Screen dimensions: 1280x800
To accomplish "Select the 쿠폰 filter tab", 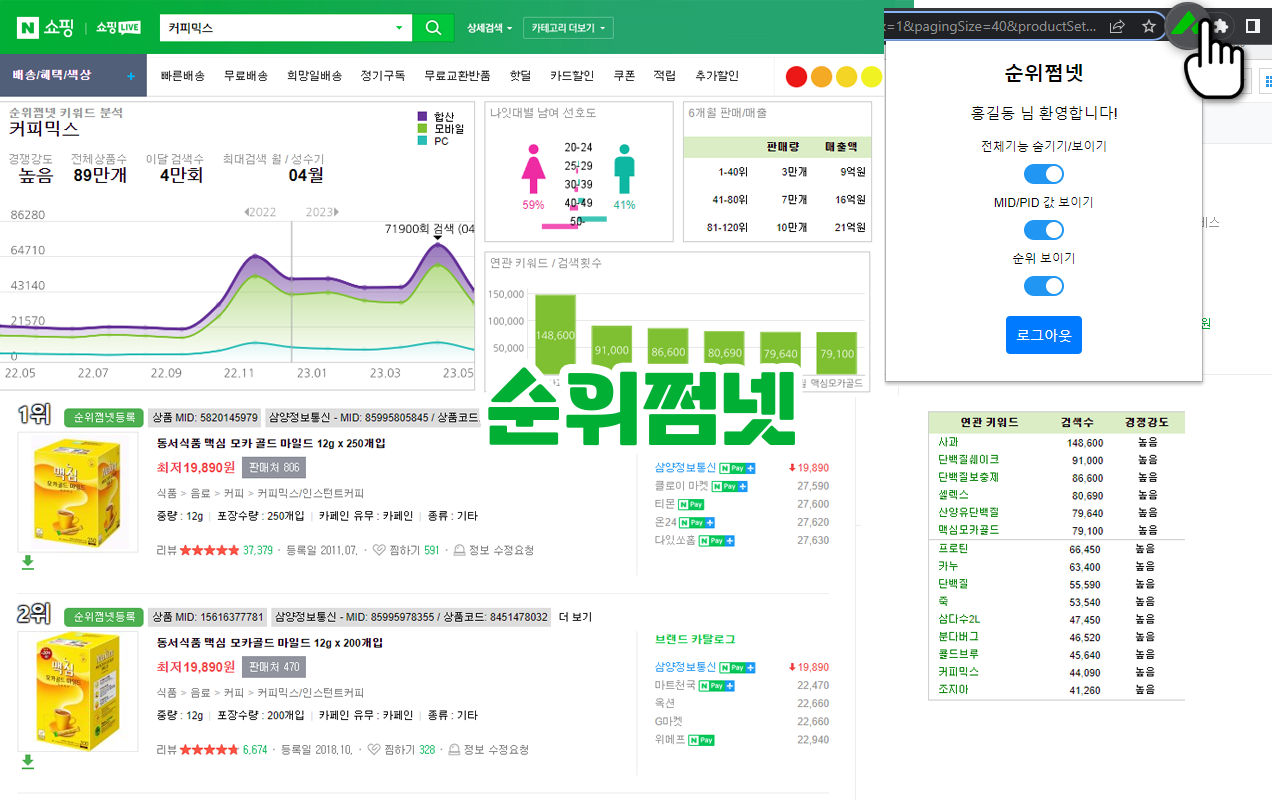I will point(624,76).
